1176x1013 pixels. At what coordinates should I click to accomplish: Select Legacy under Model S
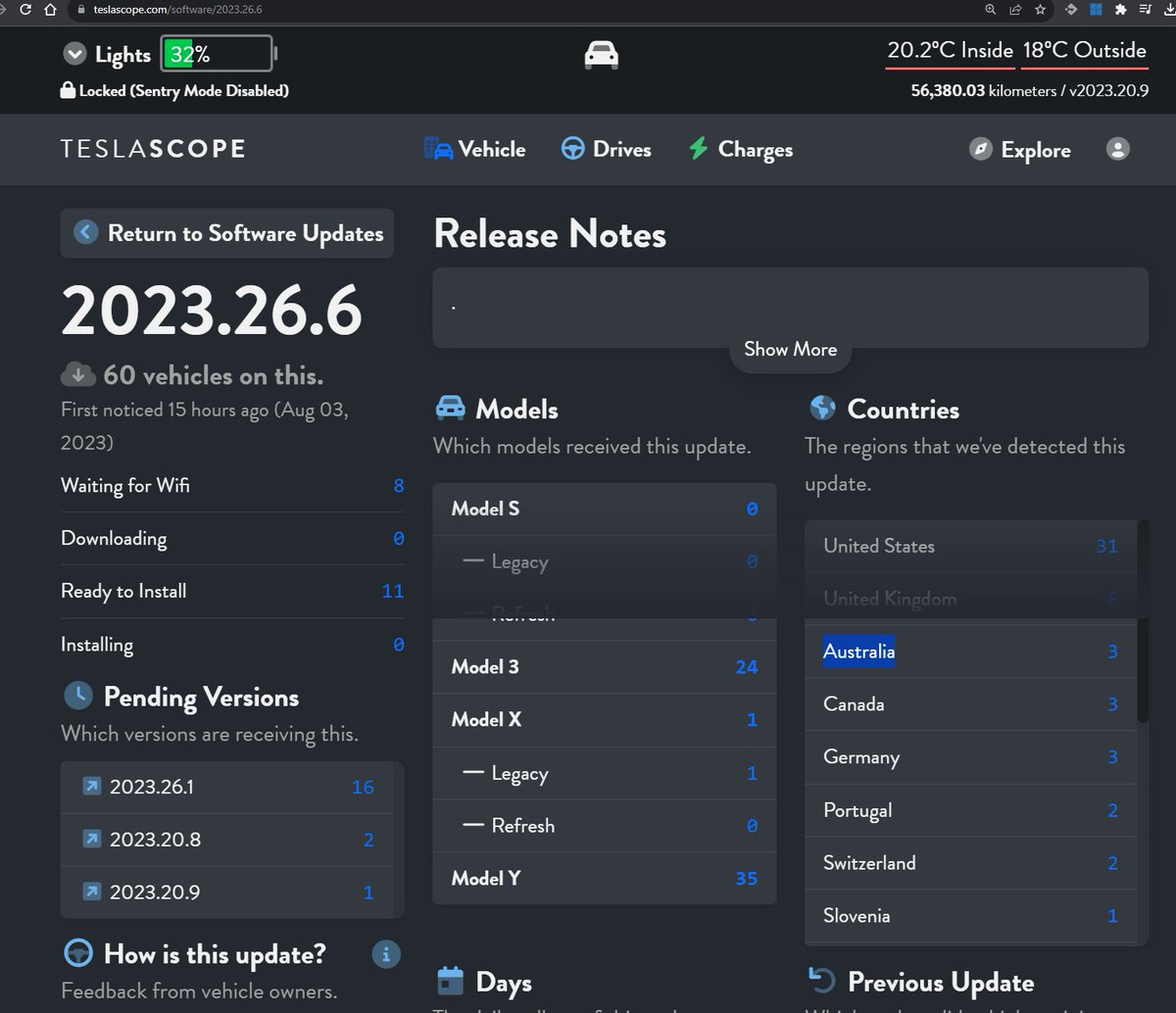605,561
